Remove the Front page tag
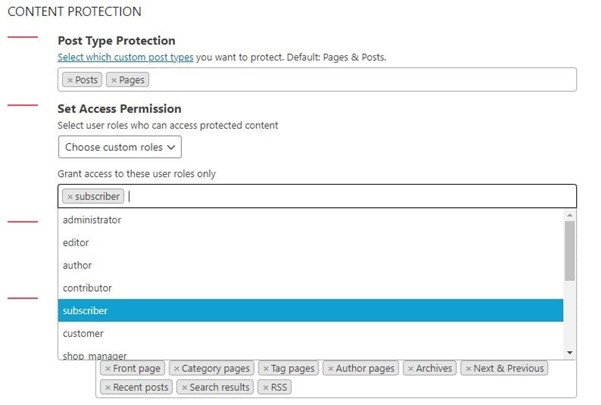 108,369
